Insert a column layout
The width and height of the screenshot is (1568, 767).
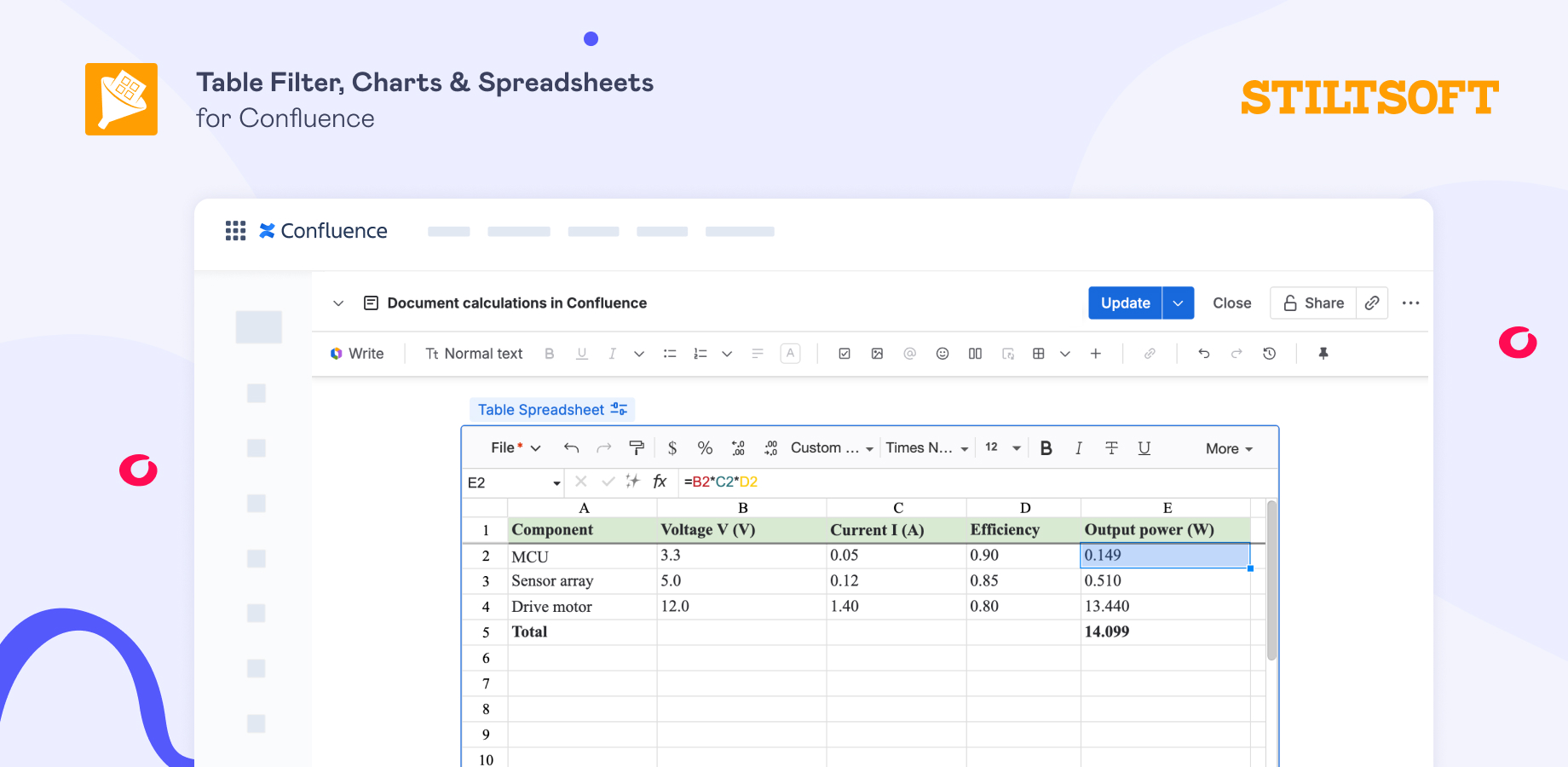tap(975, 354)
